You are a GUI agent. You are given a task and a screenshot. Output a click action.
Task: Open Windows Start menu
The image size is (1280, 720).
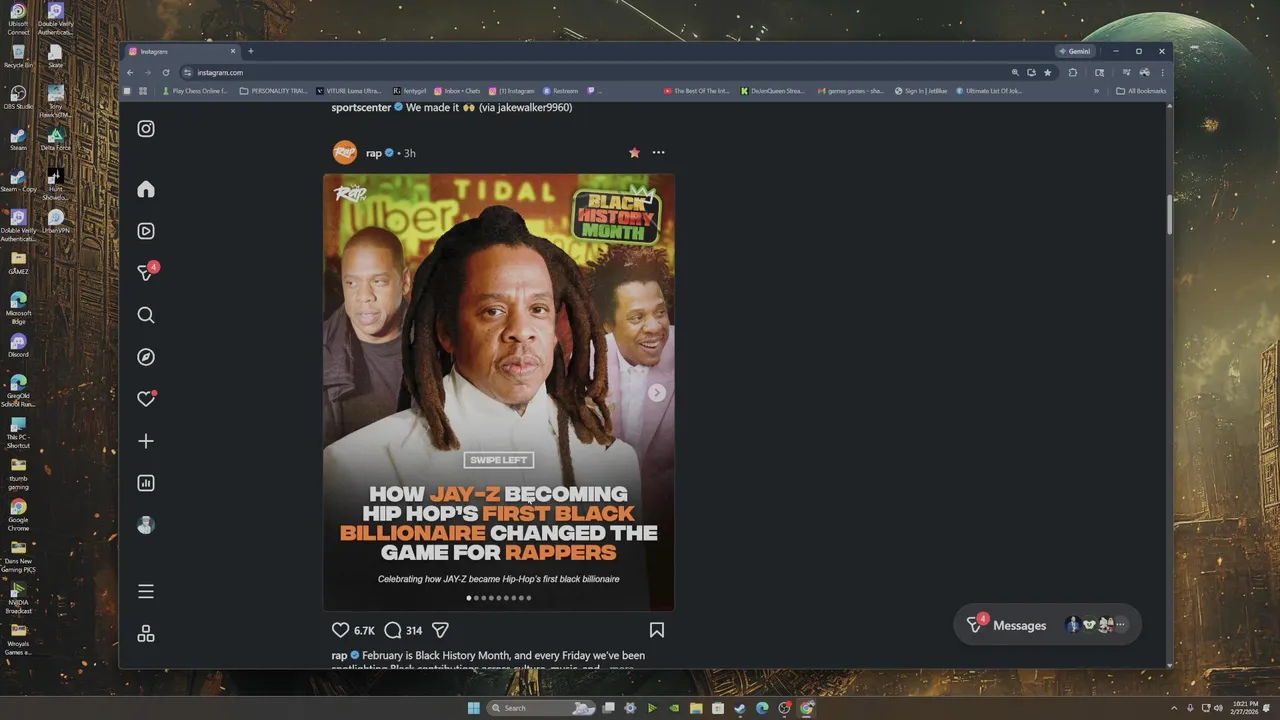point(473,708)
